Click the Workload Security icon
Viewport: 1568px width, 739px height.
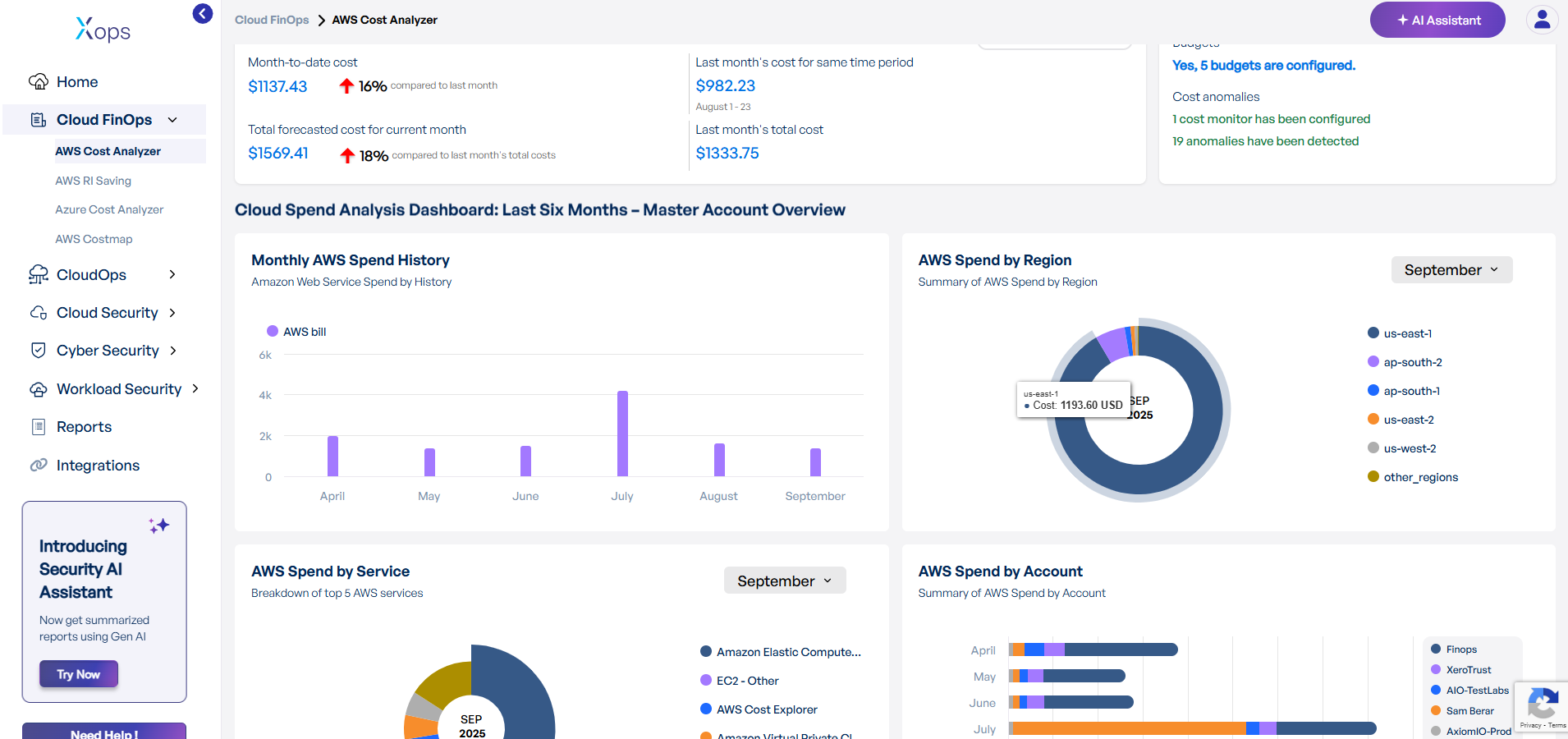39,389
